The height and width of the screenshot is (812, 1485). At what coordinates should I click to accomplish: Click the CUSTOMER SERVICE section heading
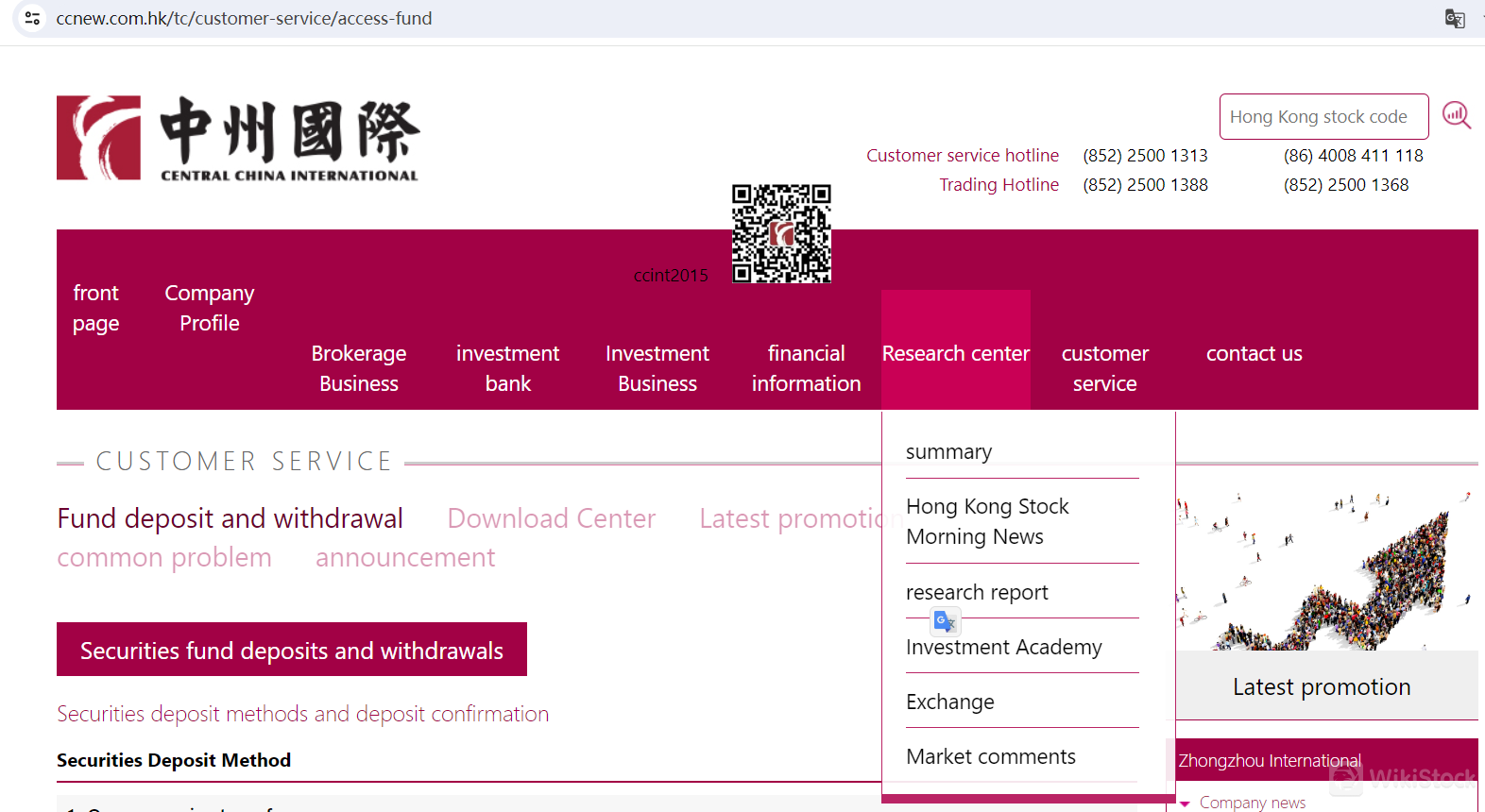(245, 461)
